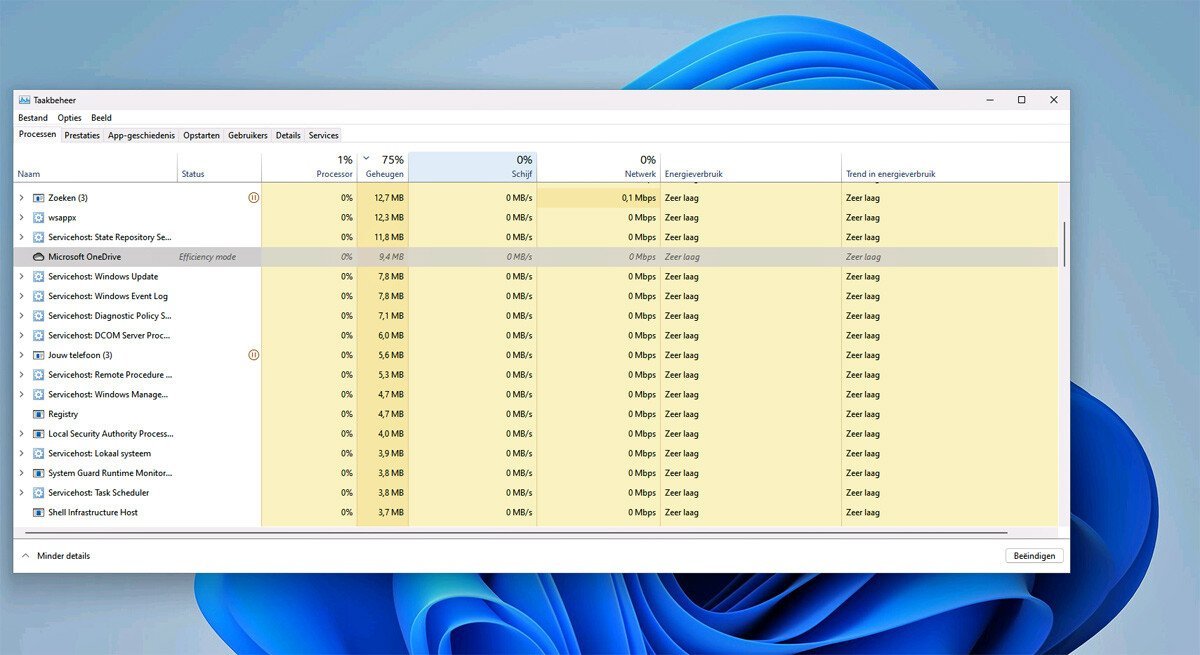1200x655 pixels.
Task: Sort by the Status column header
Action: [219, 167]
